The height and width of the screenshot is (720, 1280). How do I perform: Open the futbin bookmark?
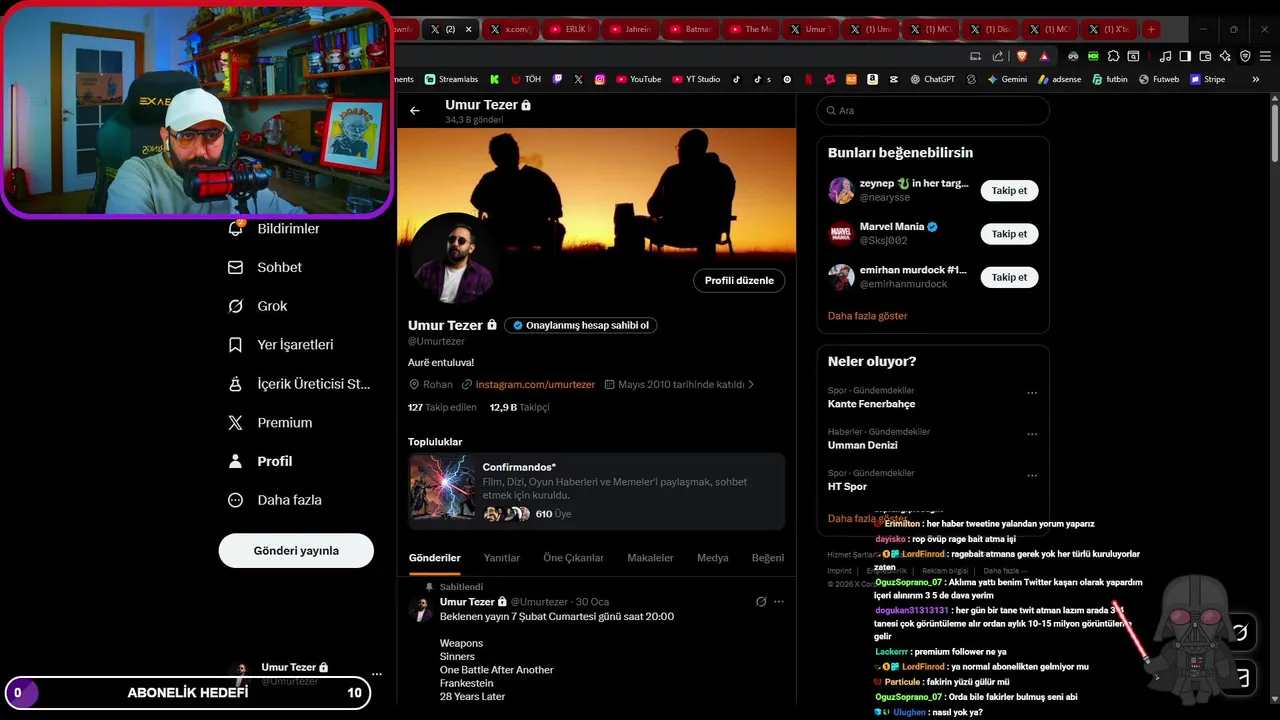[1109, 79]
